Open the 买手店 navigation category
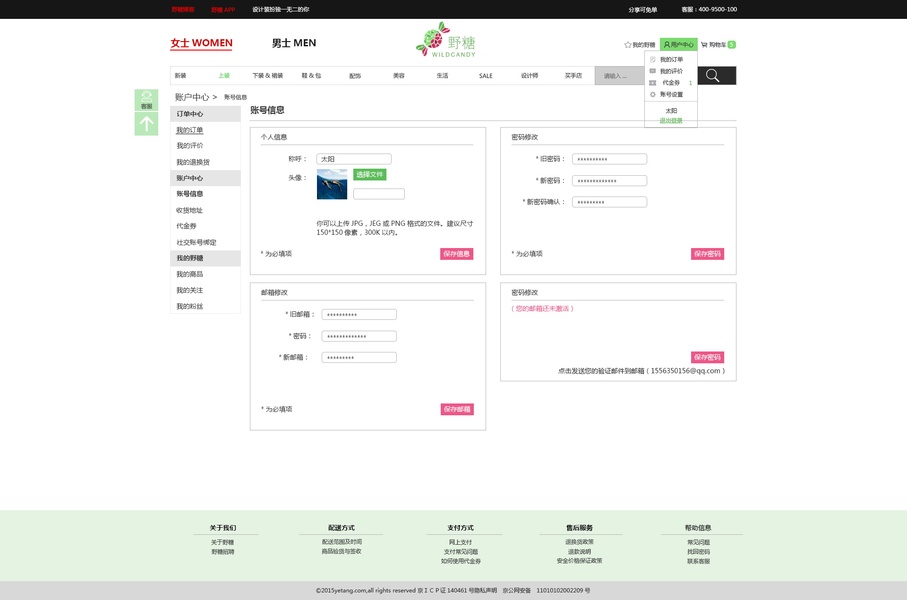 pos(573,76)
